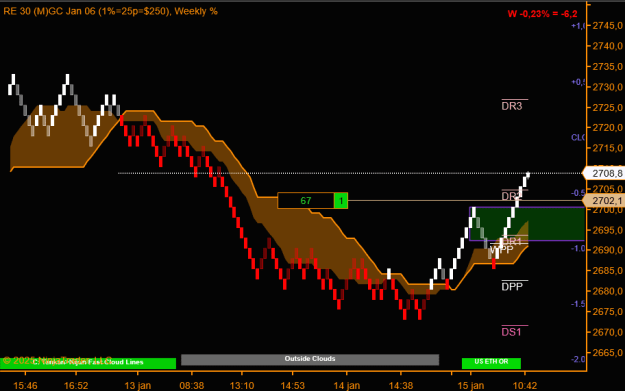This screenshot has height=391, width=625.
Task: Click the 15:46 time axis label
Action: (26, 385)
